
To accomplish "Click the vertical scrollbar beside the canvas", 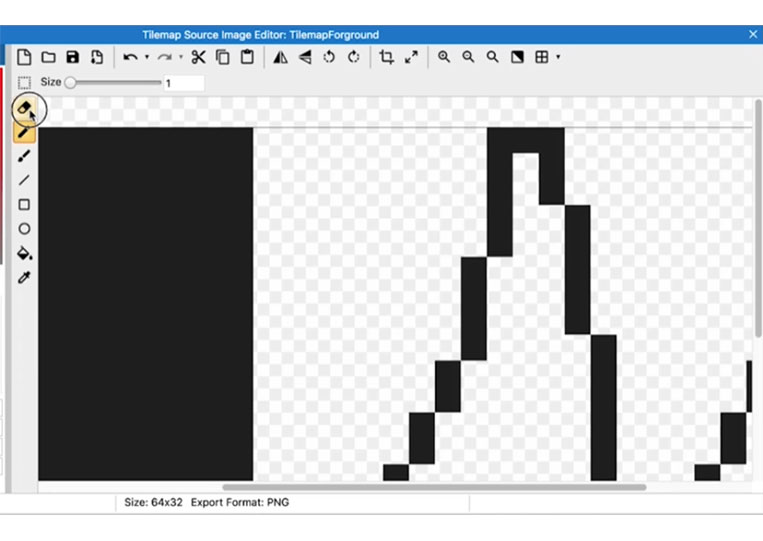I will [x=758, y=218].
